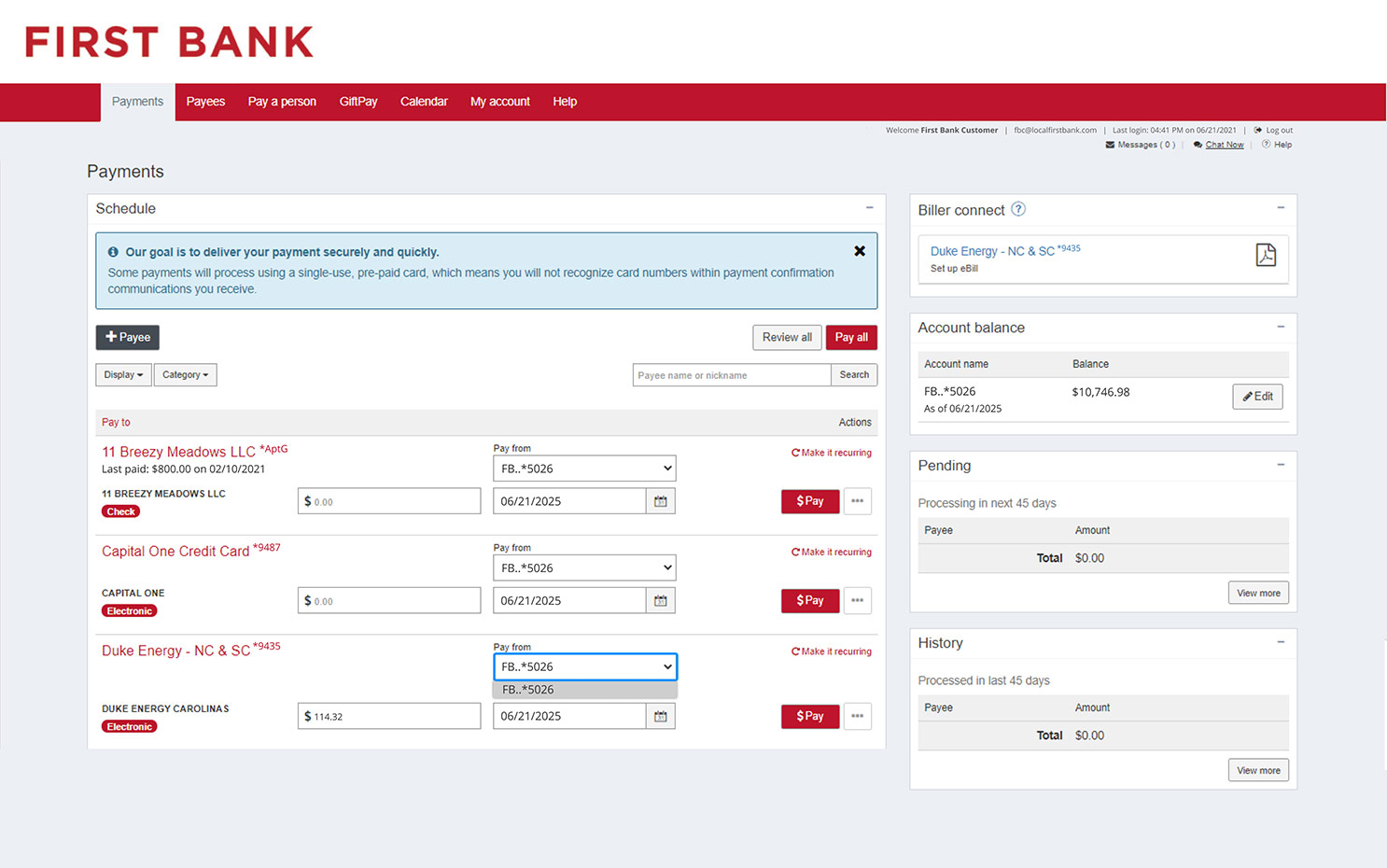Open the Duke Energy eBill PDF icon

pyautogui.click(x=1266, y=254)
